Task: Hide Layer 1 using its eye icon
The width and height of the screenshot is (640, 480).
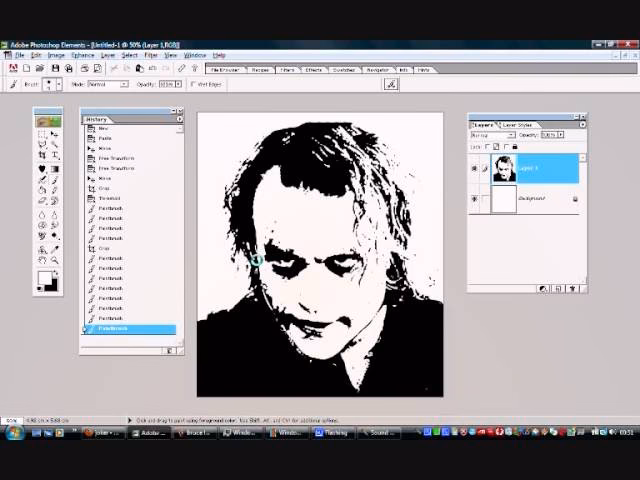Action: [x=474, y=168]
